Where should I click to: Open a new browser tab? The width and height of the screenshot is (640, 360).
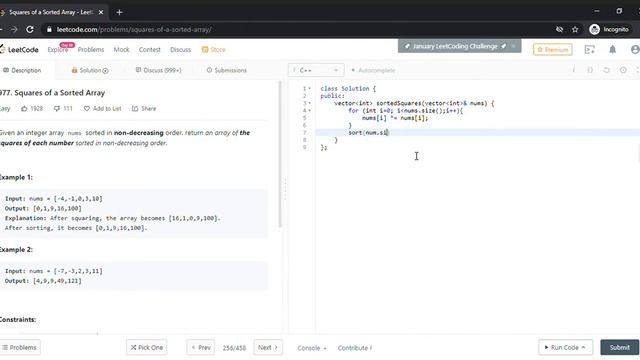tap(119, 12)
